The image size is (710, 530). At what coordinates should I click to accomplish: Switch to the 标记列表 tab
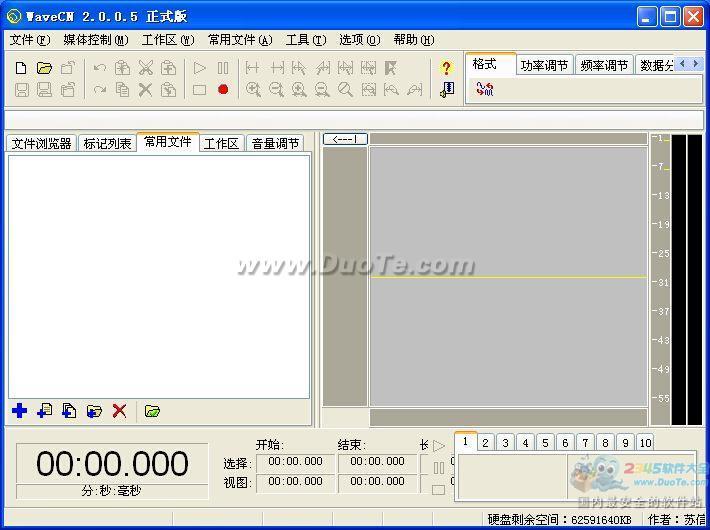(x=107, y=143)
